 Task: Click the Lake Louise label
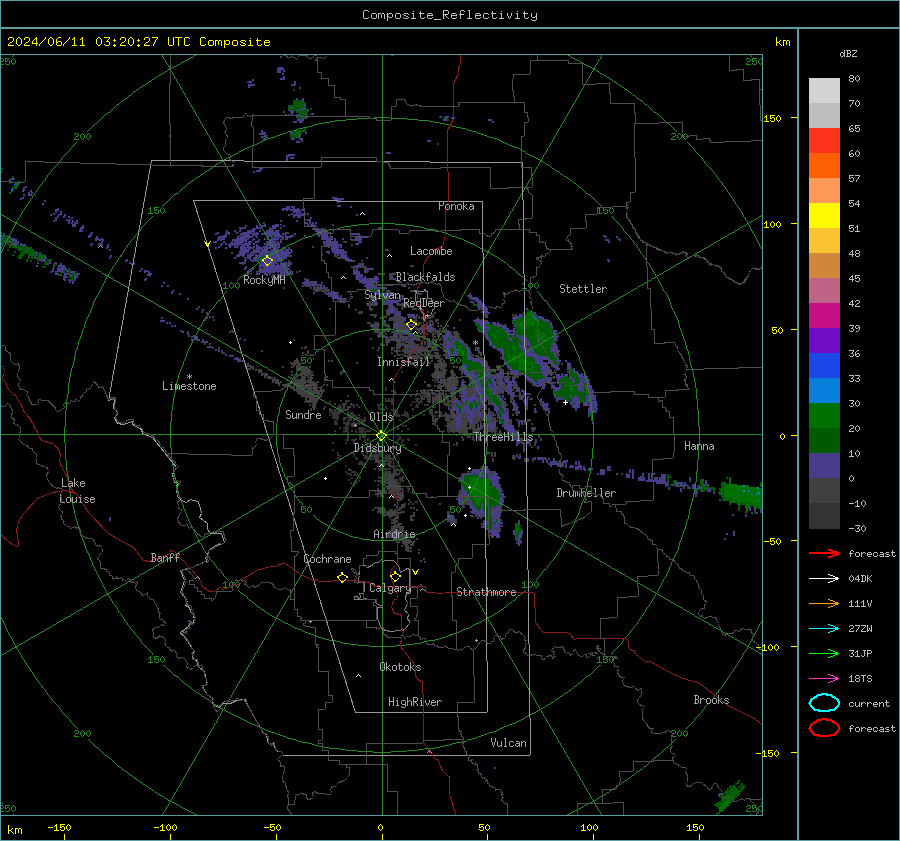(77, 491)
